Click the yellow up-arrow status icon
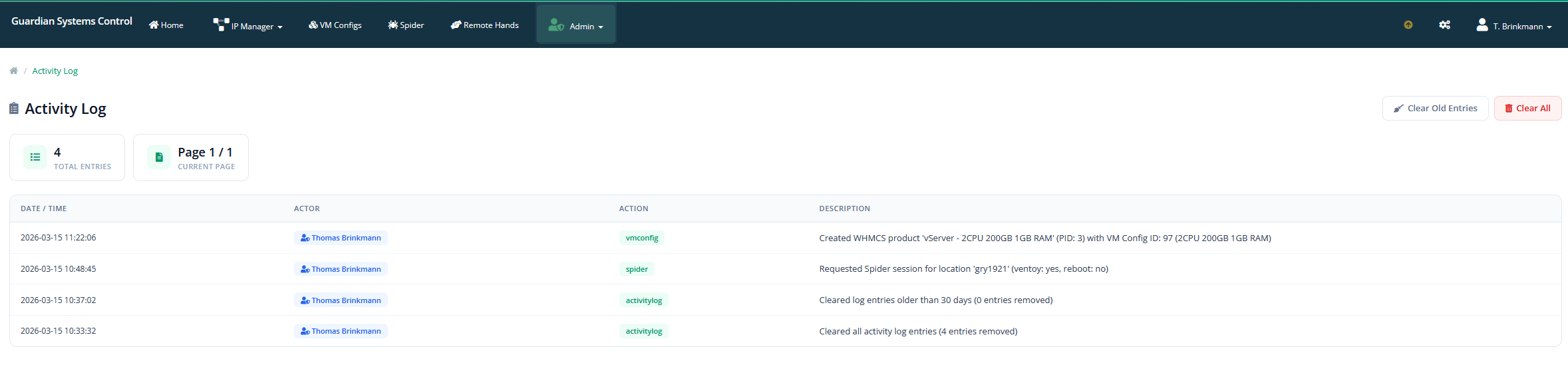Screen dimensions: 1568x391 [x=1408, y=25]
